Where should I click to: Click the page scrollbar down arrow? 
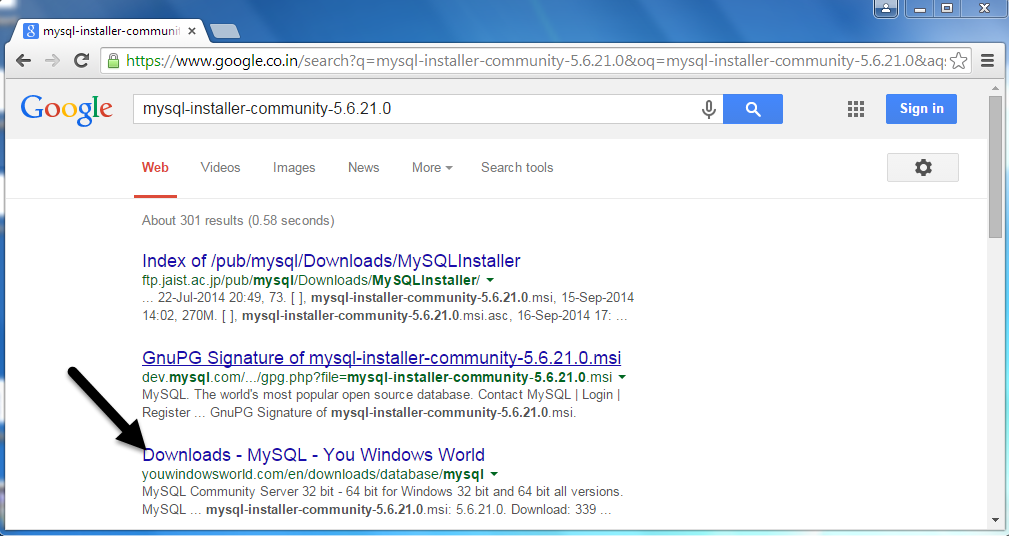tap(996, 520)
